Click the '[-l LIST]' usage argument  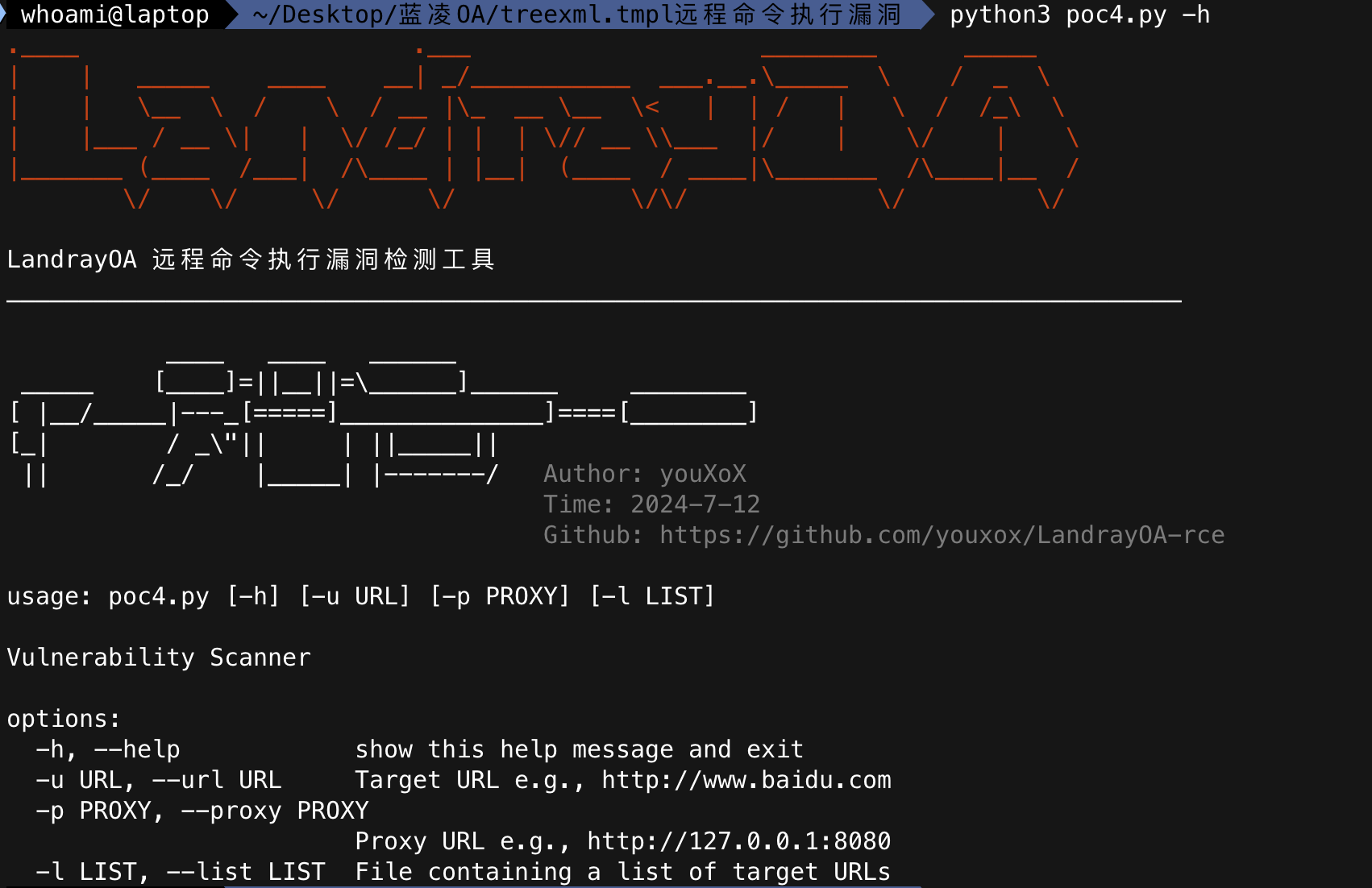click(x=652, y=596)
